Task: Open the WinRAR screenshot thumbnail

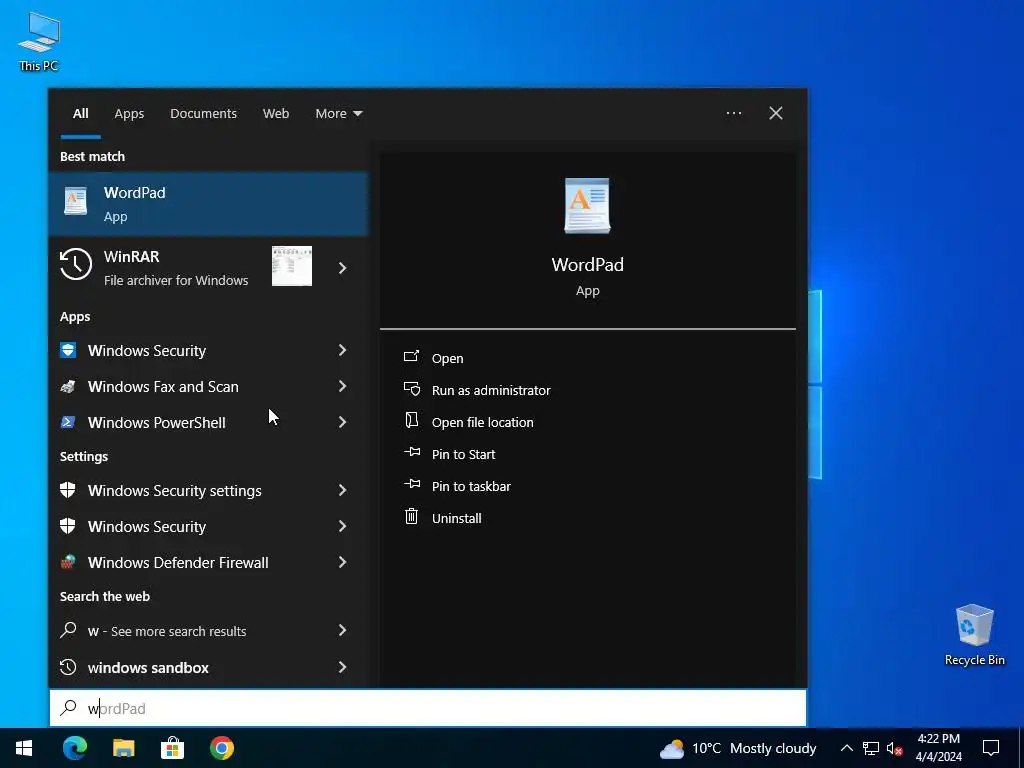Action: 292,266
